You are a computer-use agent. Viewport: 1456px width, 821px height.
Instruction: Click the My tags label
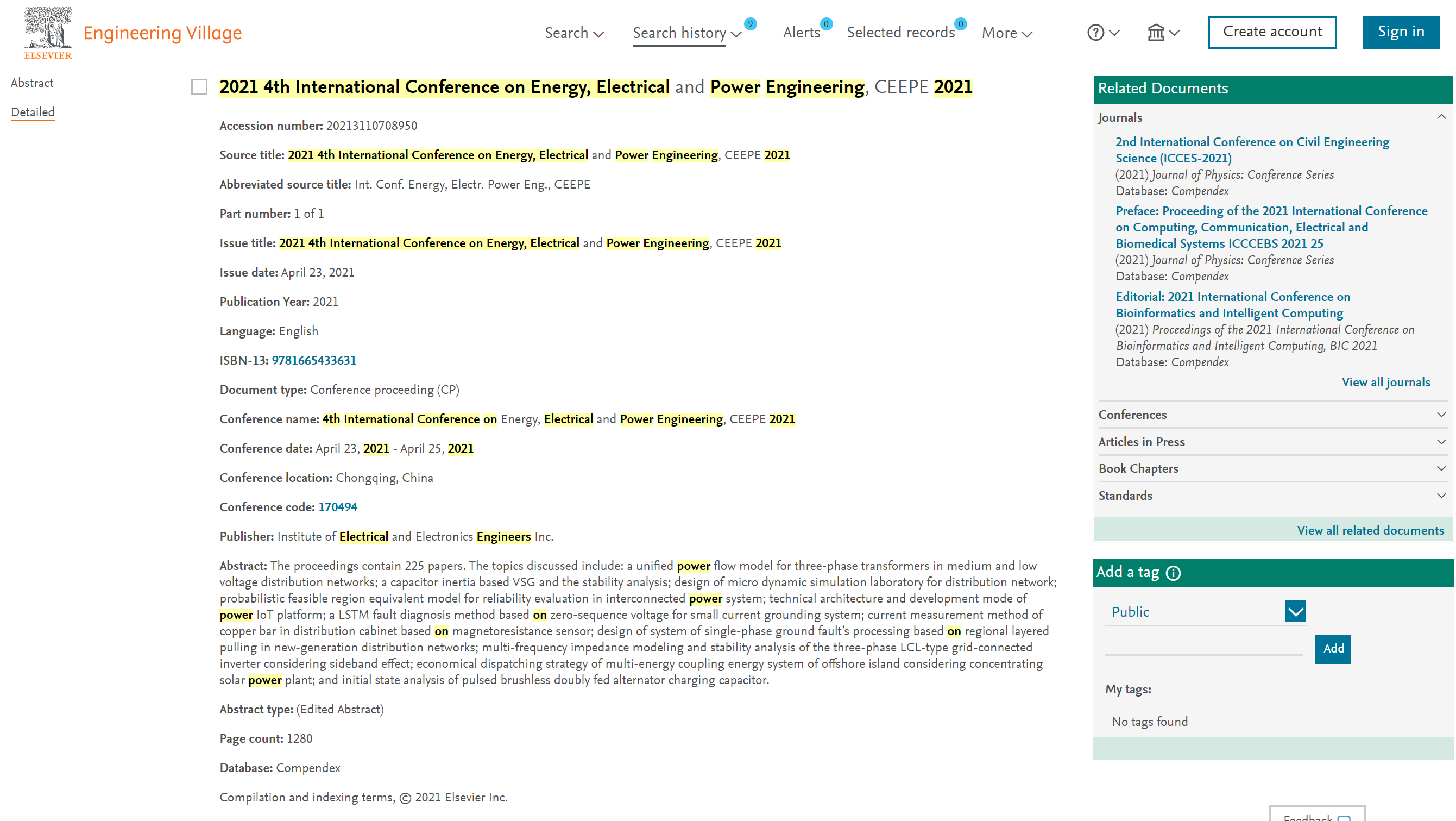click(1127, 690)
